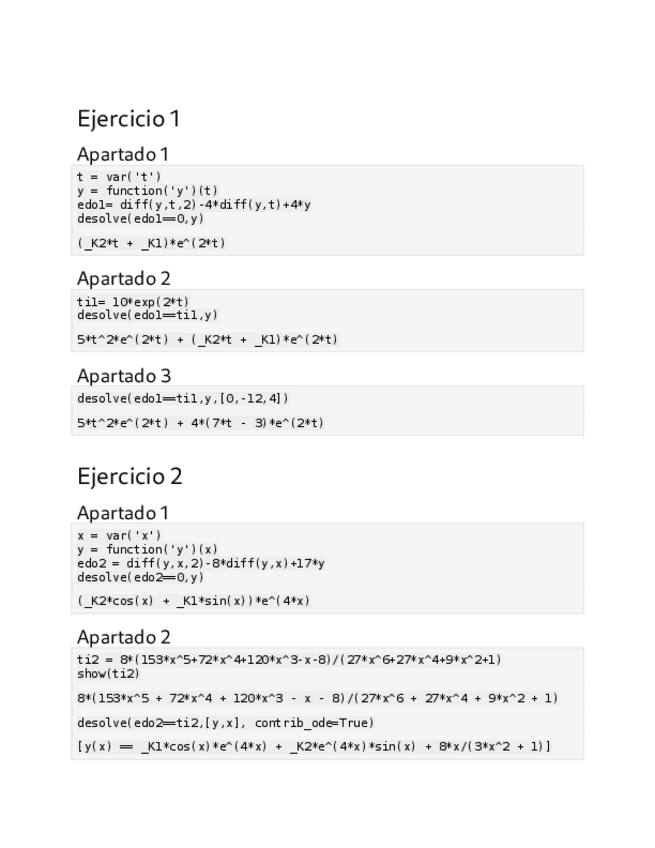The width and height of the screenshot is (655, 848).
Task: Click output 5*t^2*e^(2*t) + 4*(7*t - 3)*e^(2*t)
Action: (x=200, y=423)
